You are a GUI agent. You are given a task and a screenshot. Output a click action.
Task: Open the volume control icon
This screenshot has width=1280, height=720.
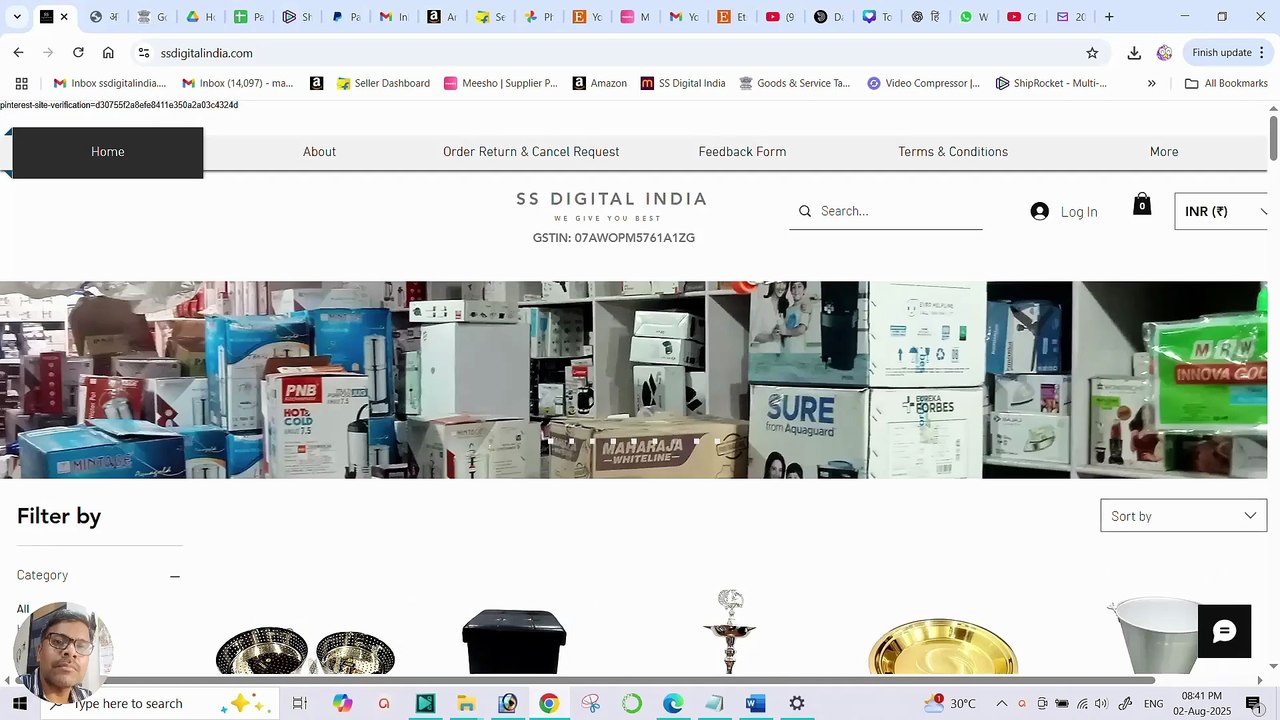pyautogui.click(x=1101, y=704)
